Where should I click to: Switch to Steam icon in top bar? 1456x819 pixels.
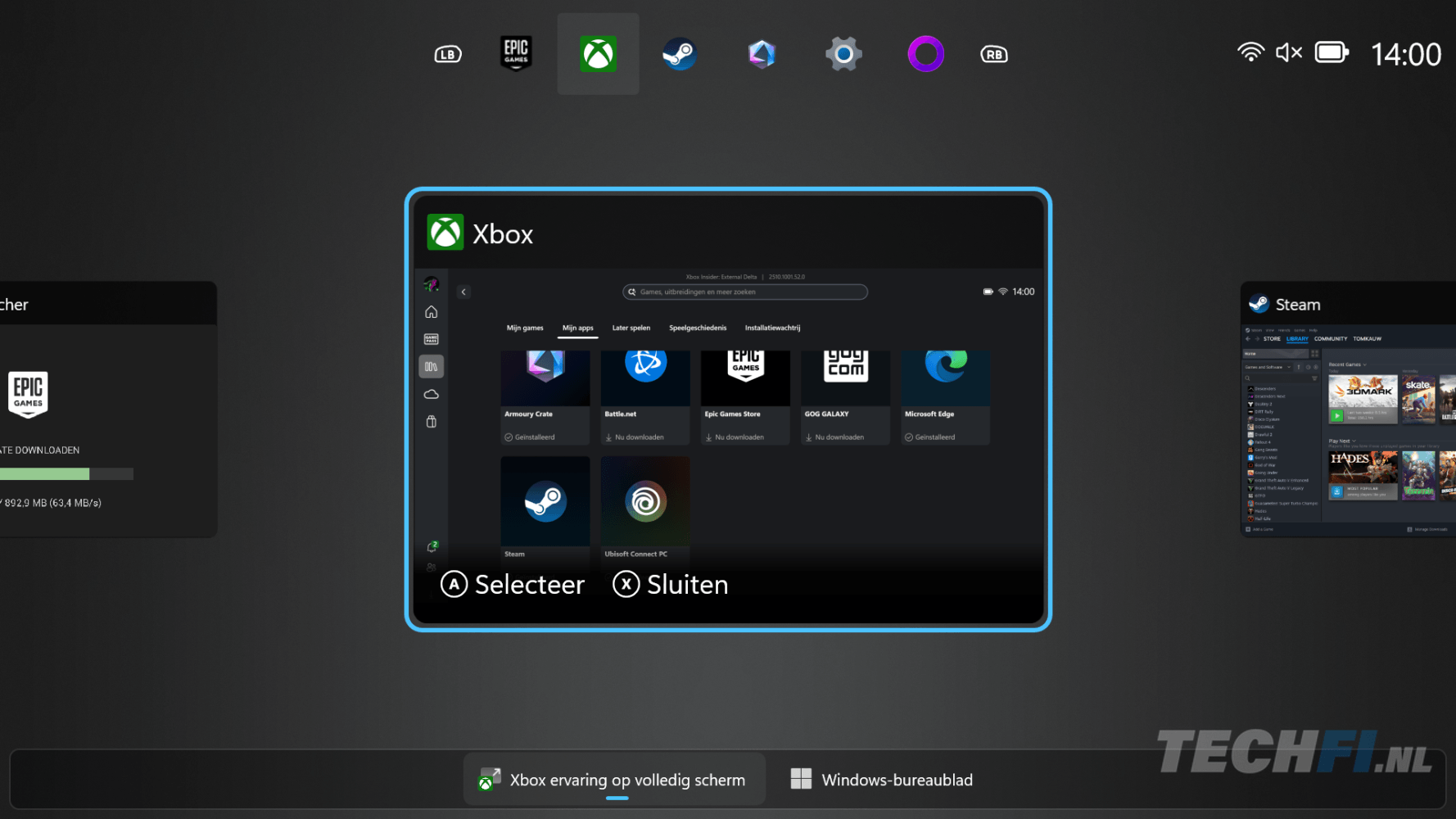pyautogui.click(x=680, y=54)
